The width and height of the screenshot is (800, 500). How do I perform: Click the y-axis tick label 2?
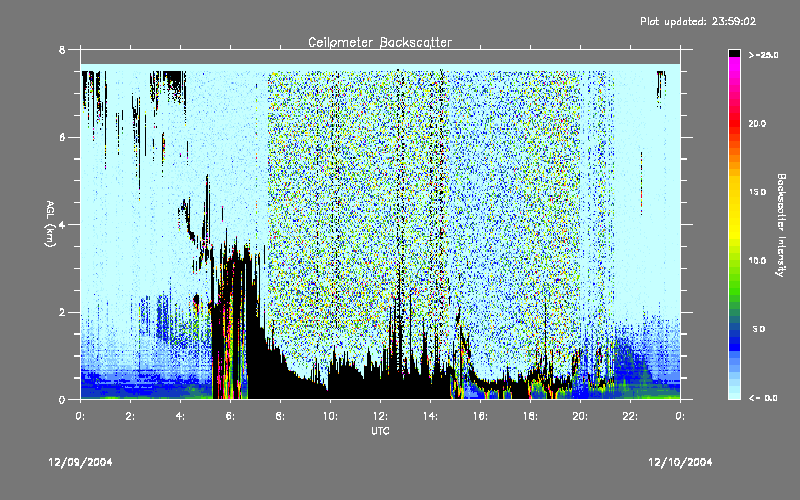[x=62, y=312]
